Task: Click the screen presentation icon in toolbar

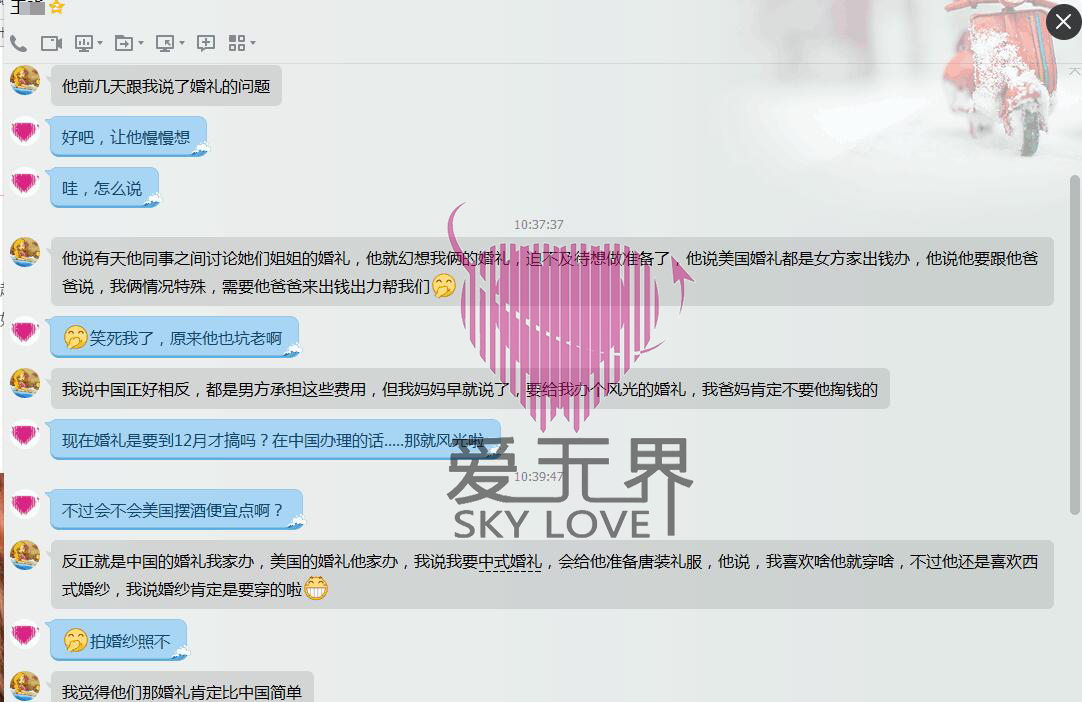Action: (84, 43)
